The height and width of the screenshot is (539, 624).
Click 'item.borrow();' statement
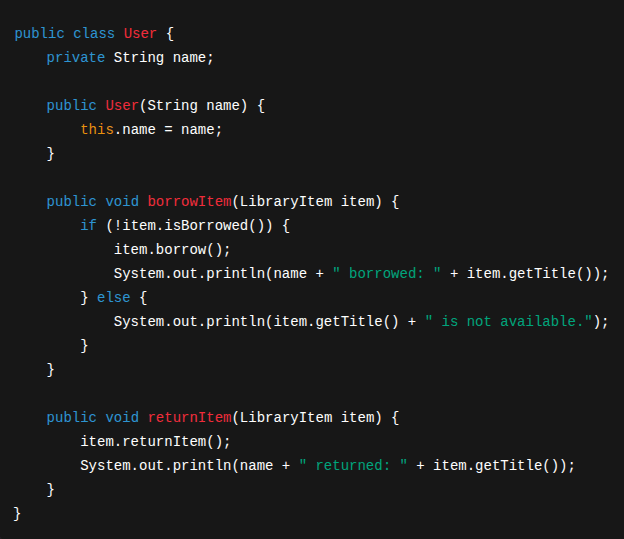(172, 250)
